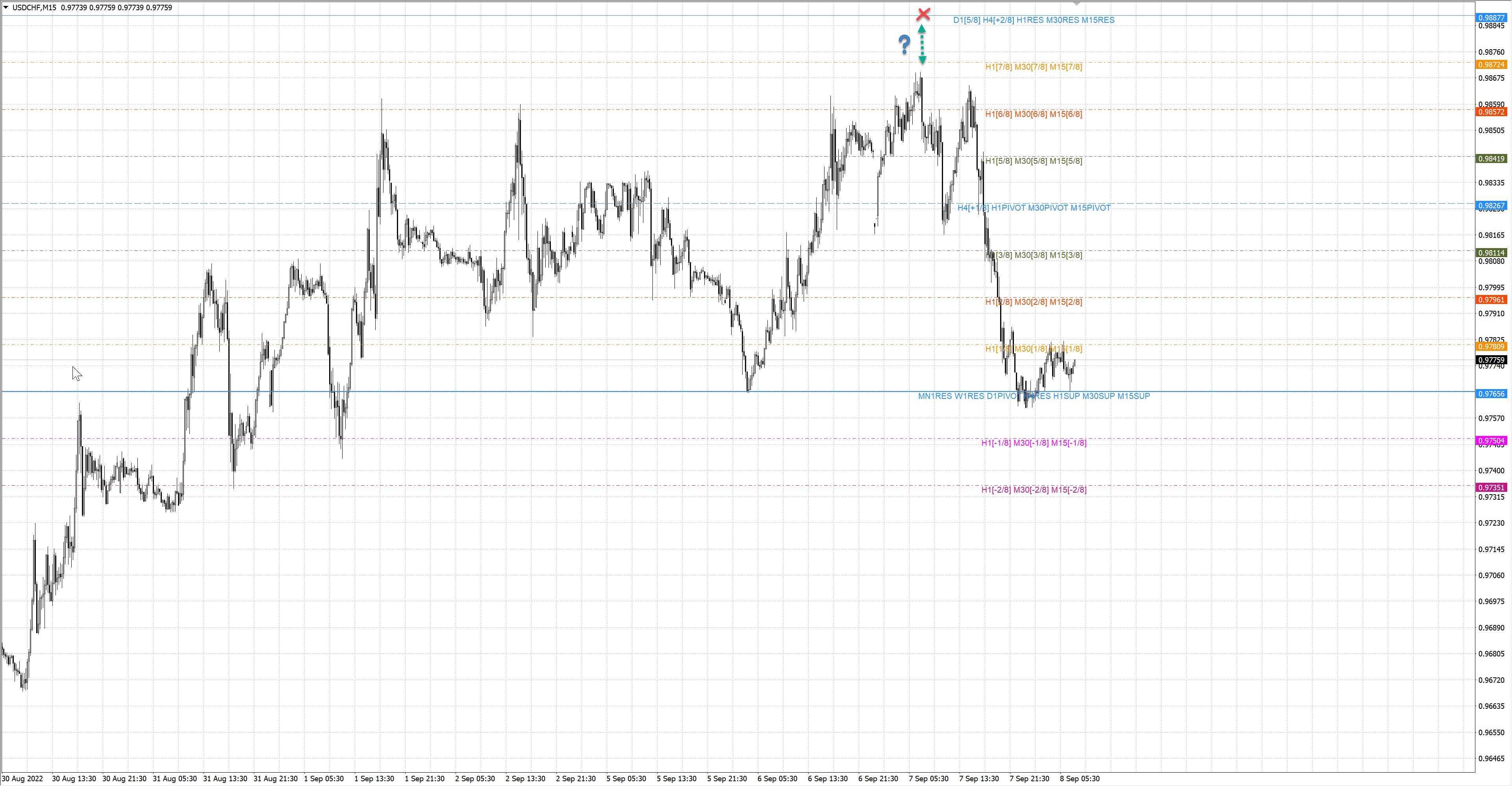Click the black current price 0.97759 tag
This screenshot has height=786, width=1512.
1491,360
